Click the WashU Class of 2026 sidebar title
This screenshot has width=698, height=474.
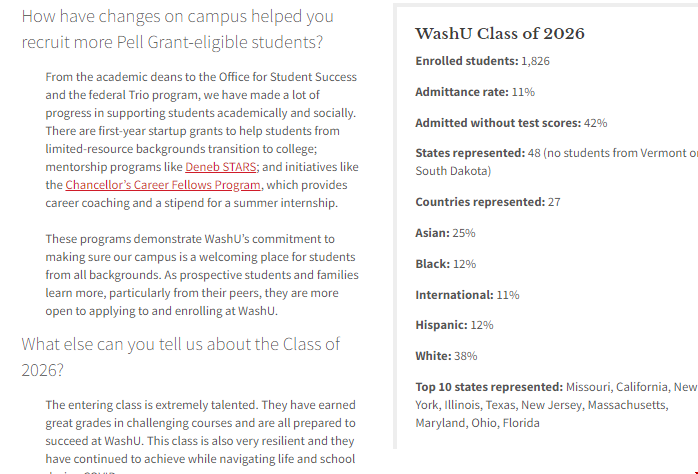(x=499, y=34)
